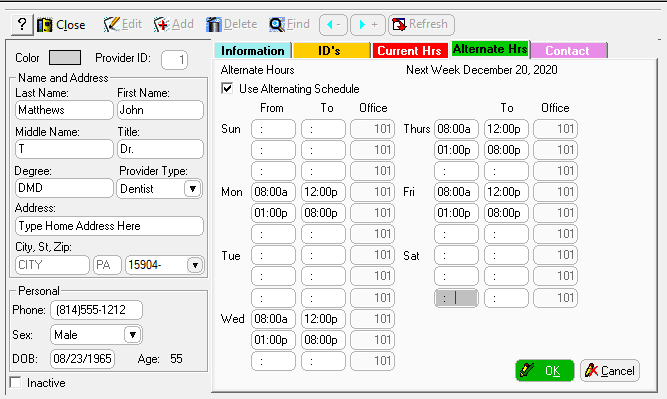This screenshot has height=399, width=667.
Task: Select the Alternate Hrs tab
Action: (490, 49)
